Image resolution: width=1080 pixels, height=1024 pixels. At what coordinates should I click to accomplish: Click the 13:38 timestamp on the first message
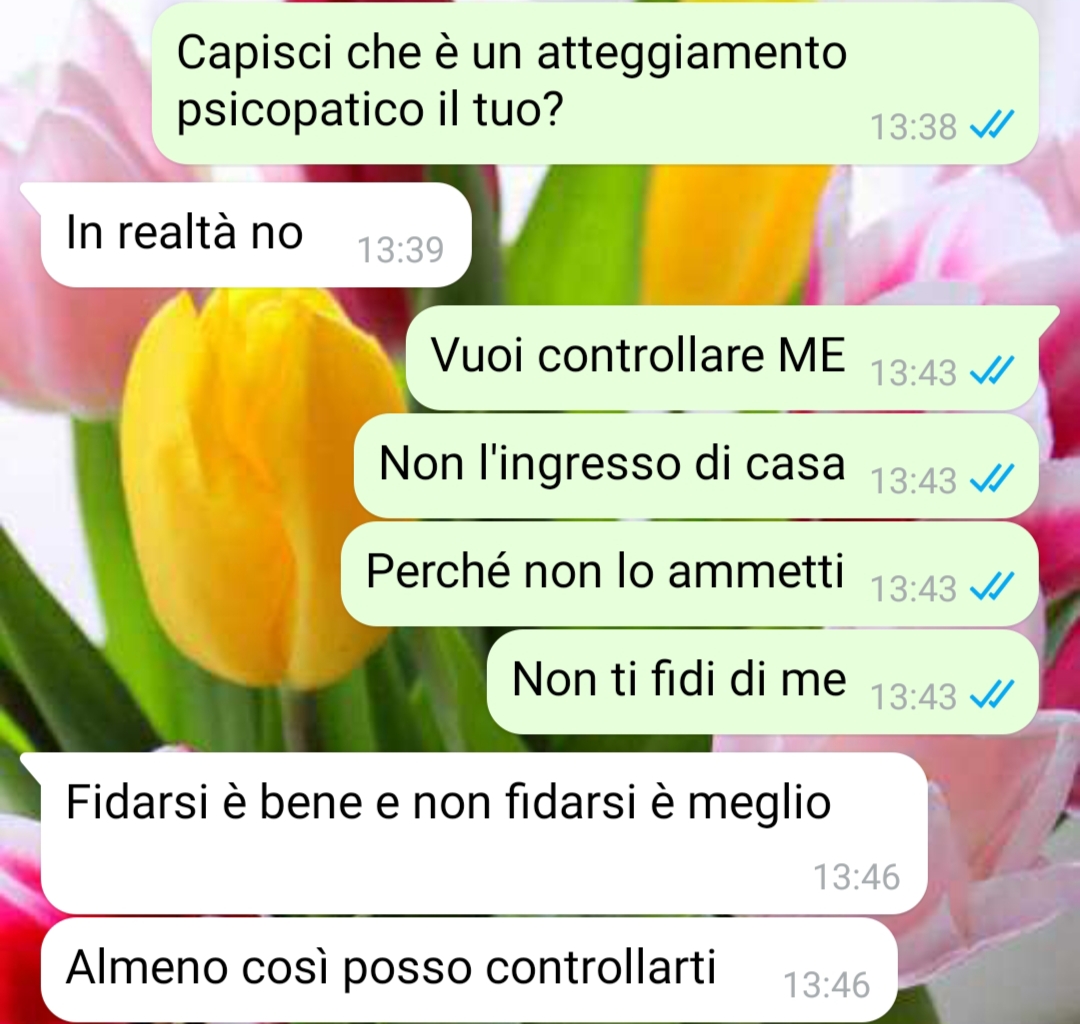pyautogui.click(x=913, y=127)
